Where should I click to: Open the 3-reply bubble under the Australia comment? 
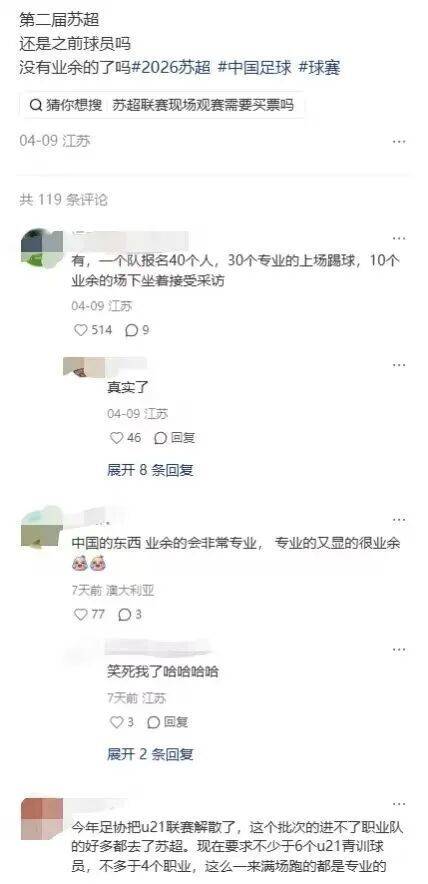(125, 615)
